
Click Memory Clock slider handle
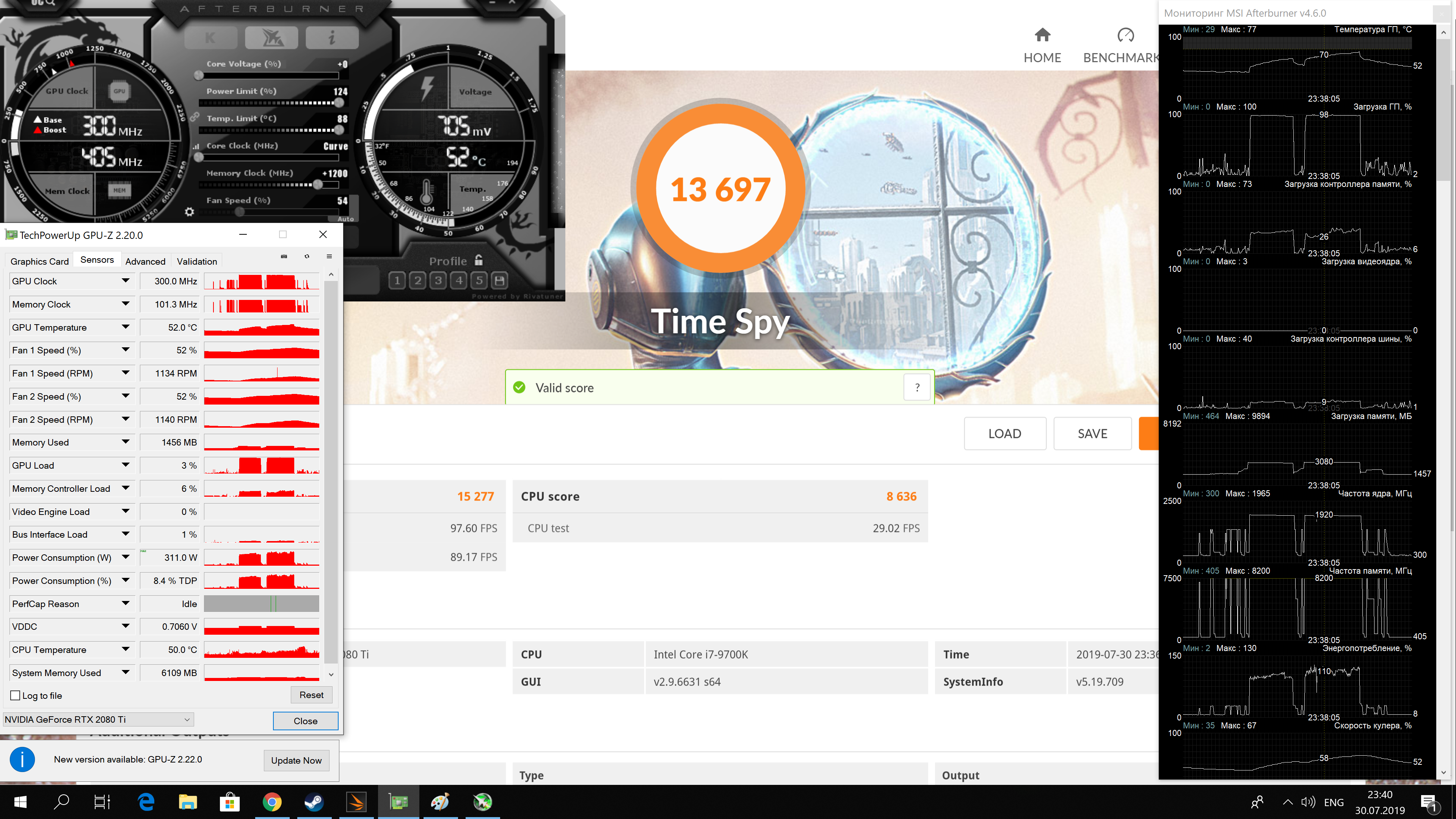coord(318,185)
